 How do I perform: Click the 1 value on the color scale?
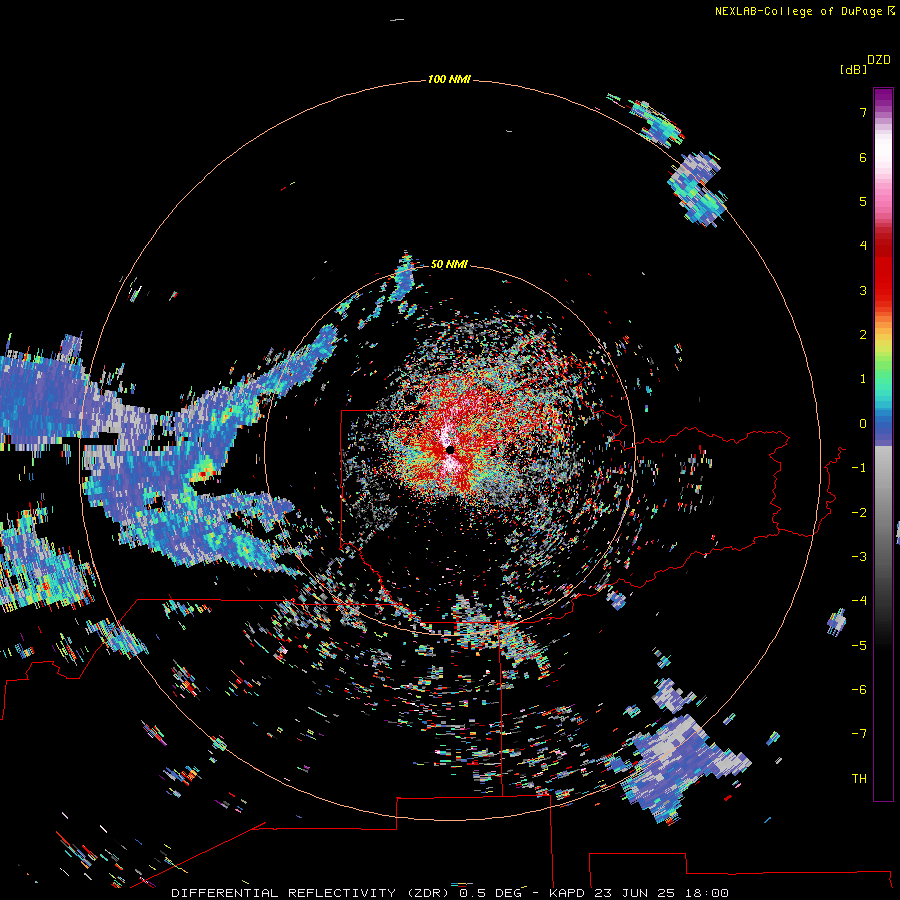pyautogui.click(x=863, y=379)
